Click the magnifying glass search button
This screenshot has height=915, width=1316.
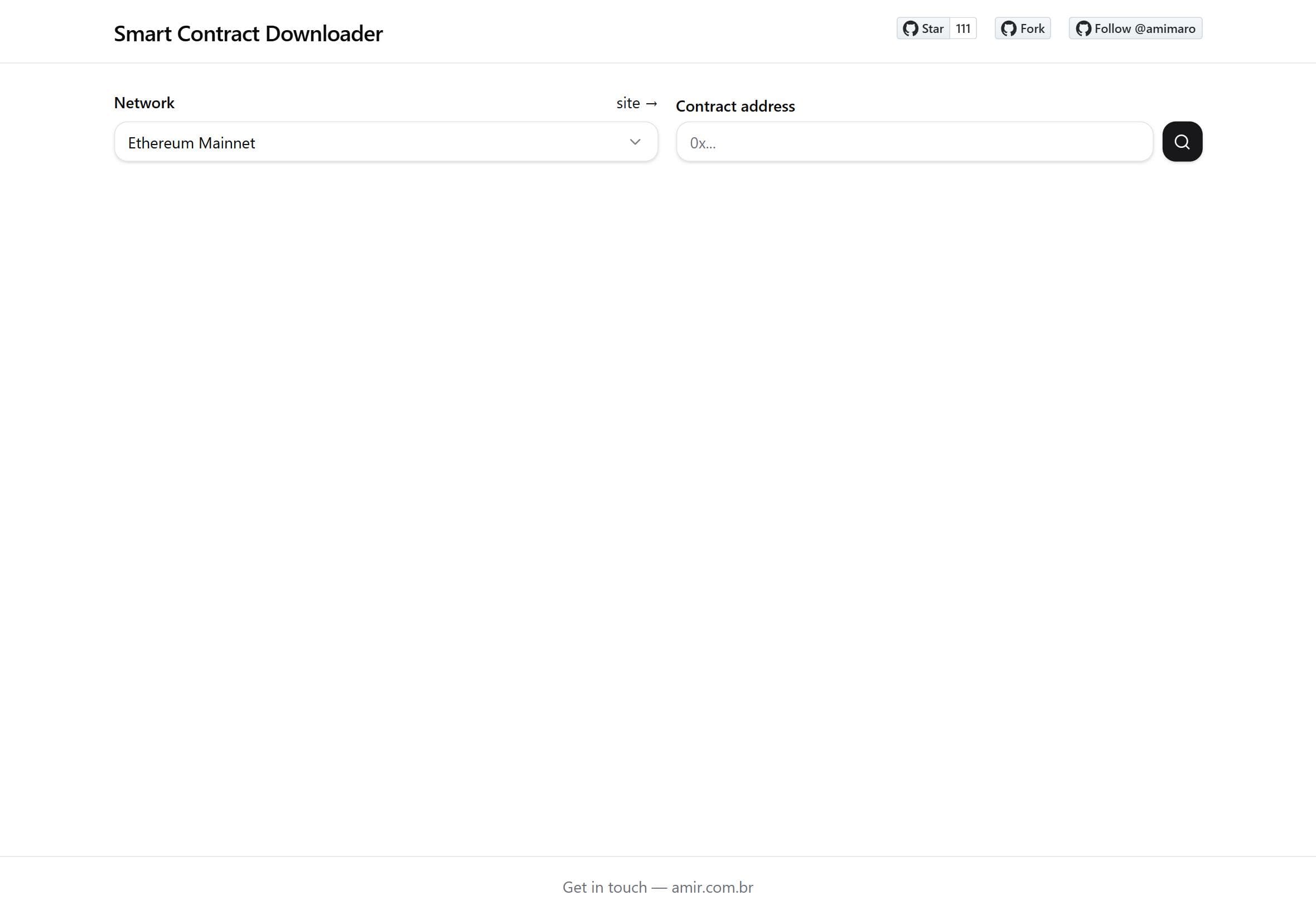point(1182,141)
